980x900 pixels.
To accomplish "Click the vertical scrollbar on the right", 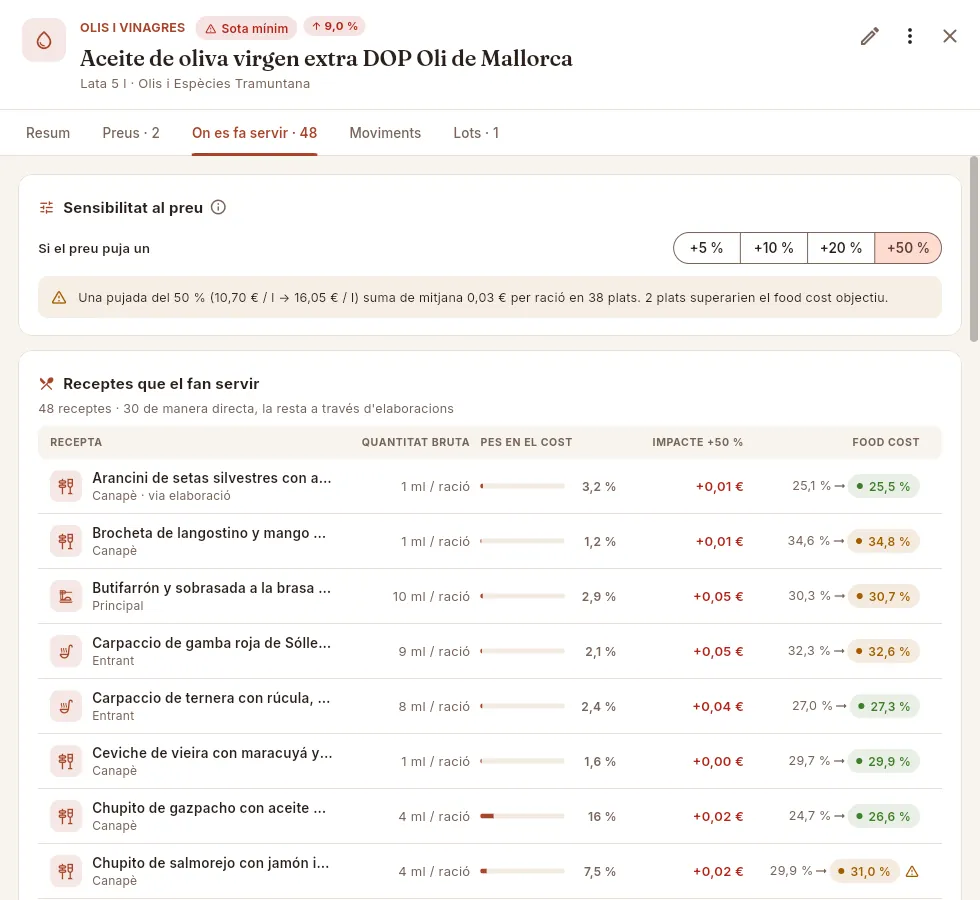I will pyautogui.click(x=974, y=250).
